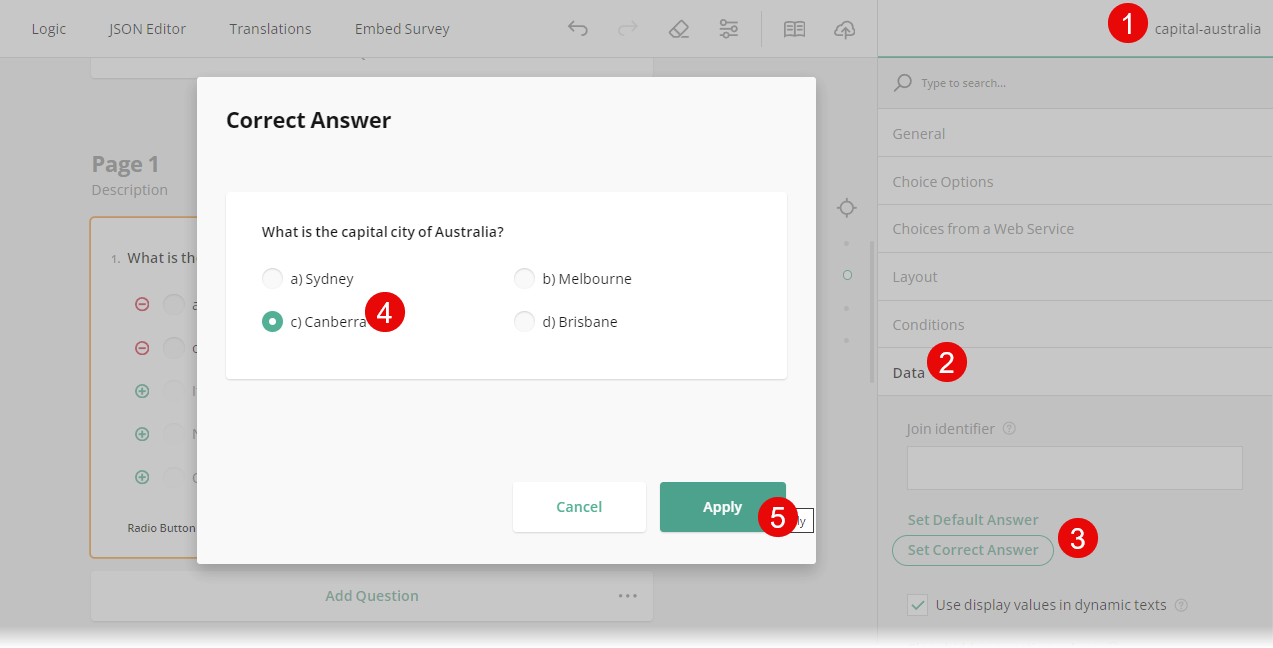Image resolution: width=1273 pixels, height=648 pixels.
Task: Open survey settings via sliders icon
Action: pos(728,29)
